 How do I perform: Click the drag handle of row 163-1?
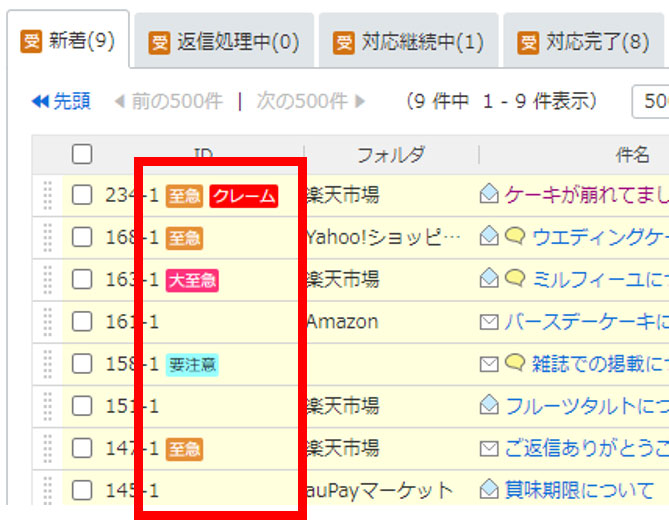pos(48,280)
